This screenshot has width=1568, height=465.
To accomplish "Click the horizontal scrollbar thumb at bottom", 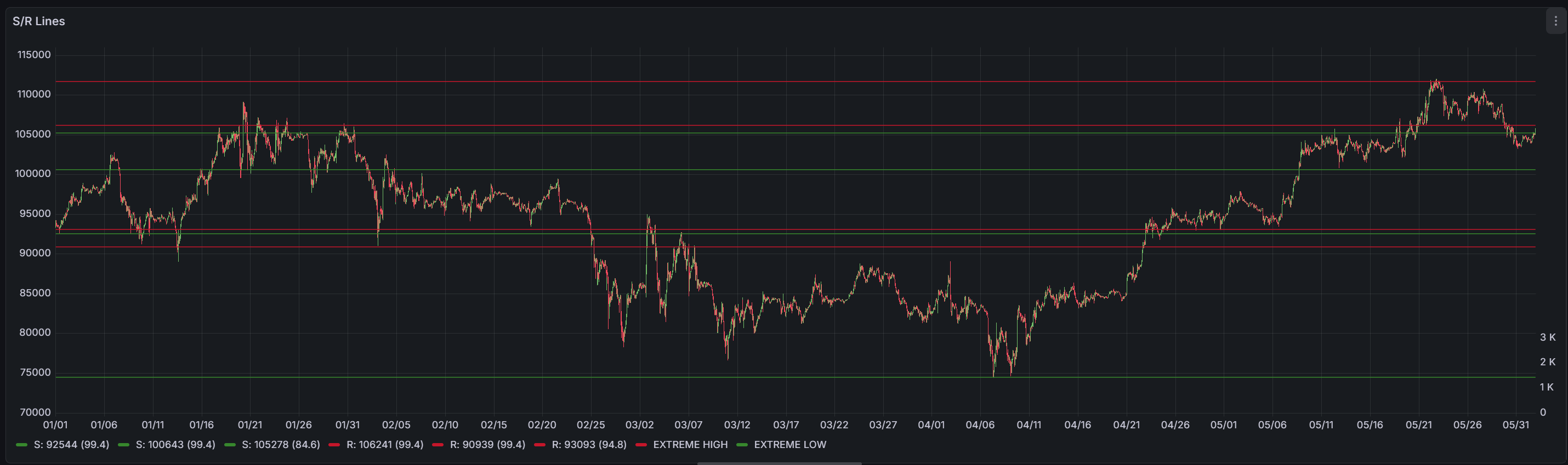I will click(x=779, y=463).
